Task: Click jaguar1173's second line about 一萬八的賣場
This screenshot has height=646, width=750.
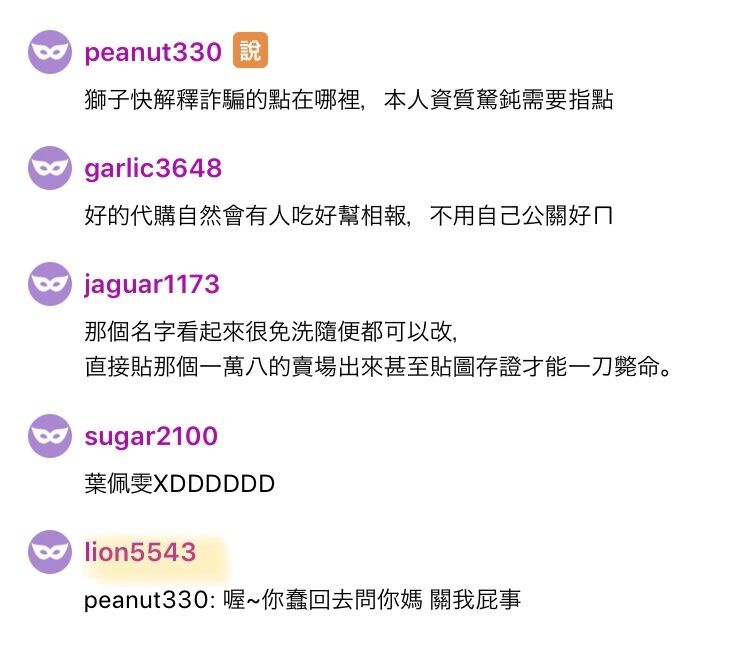Action: (378, 367)
